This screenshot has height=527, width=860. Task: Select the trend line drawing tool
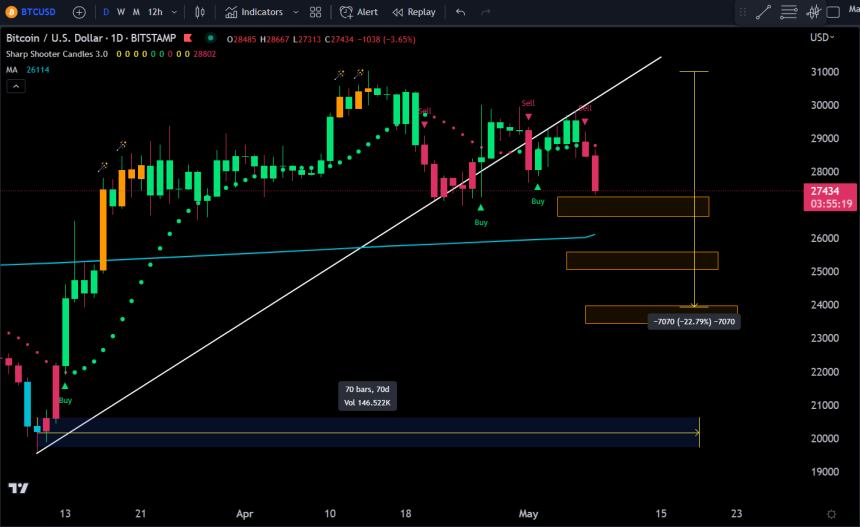pyautogui.click(x=763, y=12)
